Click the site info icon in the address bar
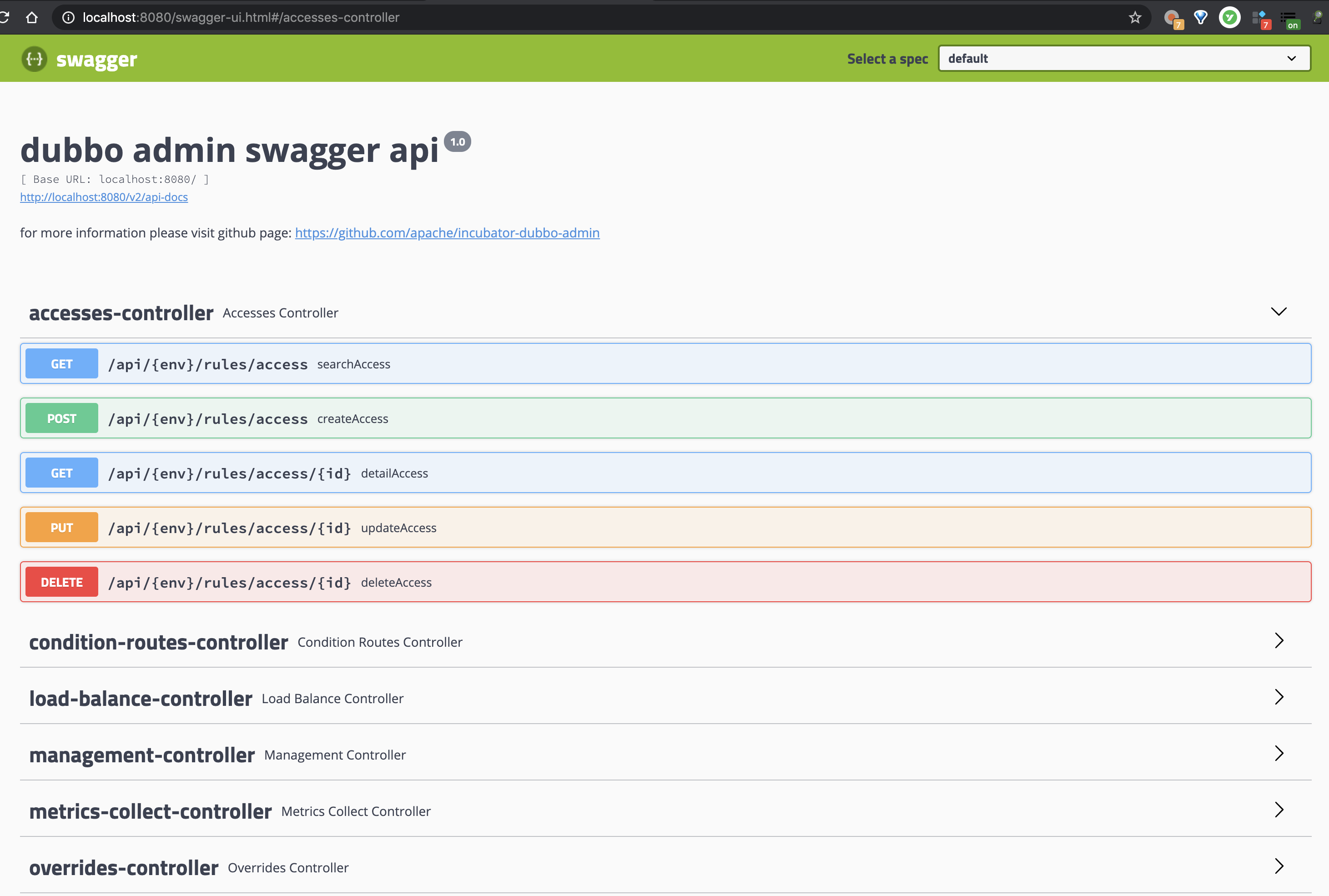The height and width of the screenshot is (896, 1329). coord(69,17)
